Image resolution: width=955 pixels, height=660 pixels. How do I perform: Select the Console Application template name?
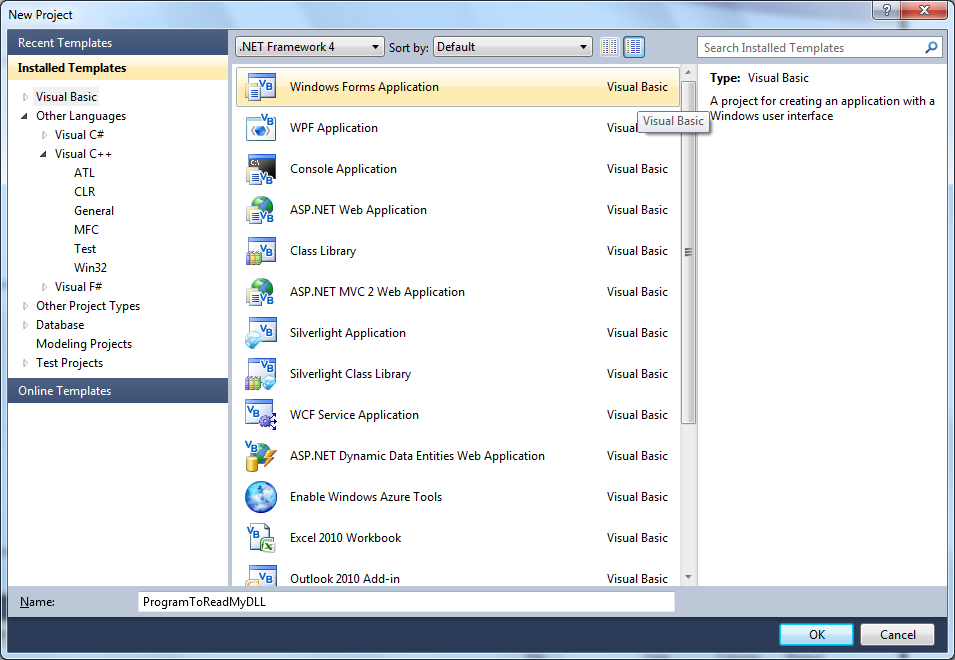344,169
